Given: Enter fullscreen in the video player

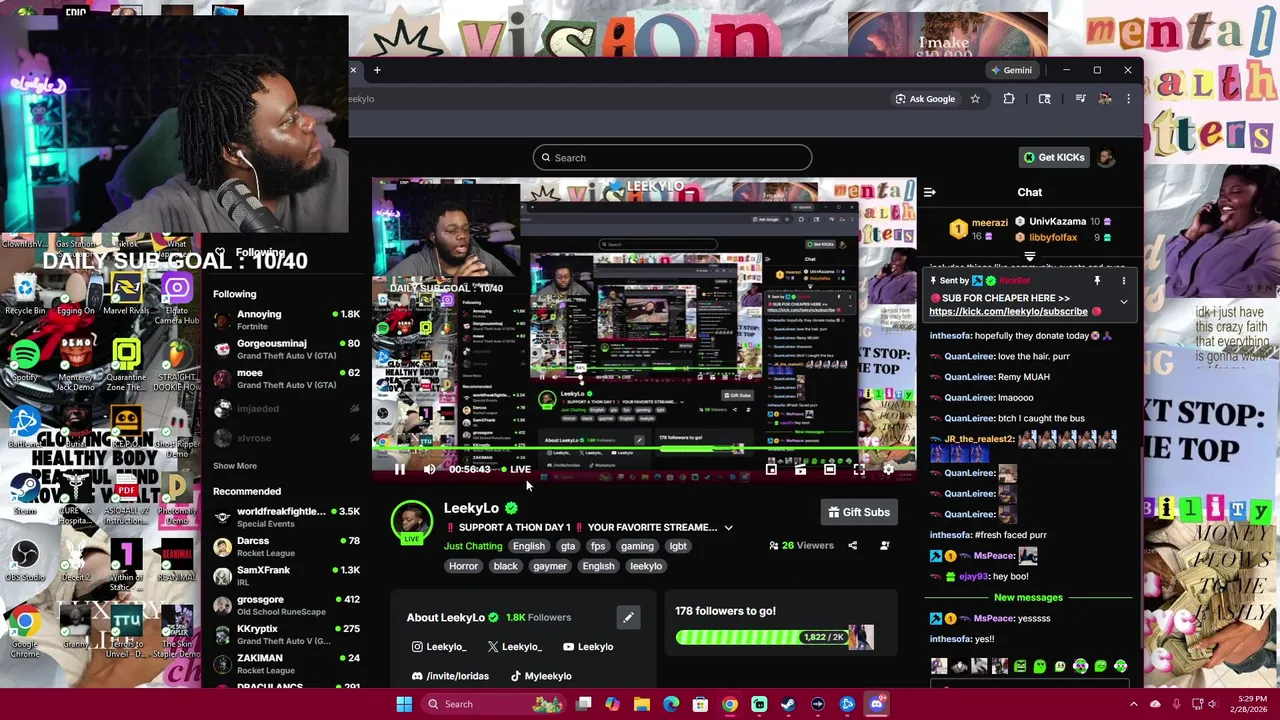Looking at the screenshot, I should tap(859, 469).
